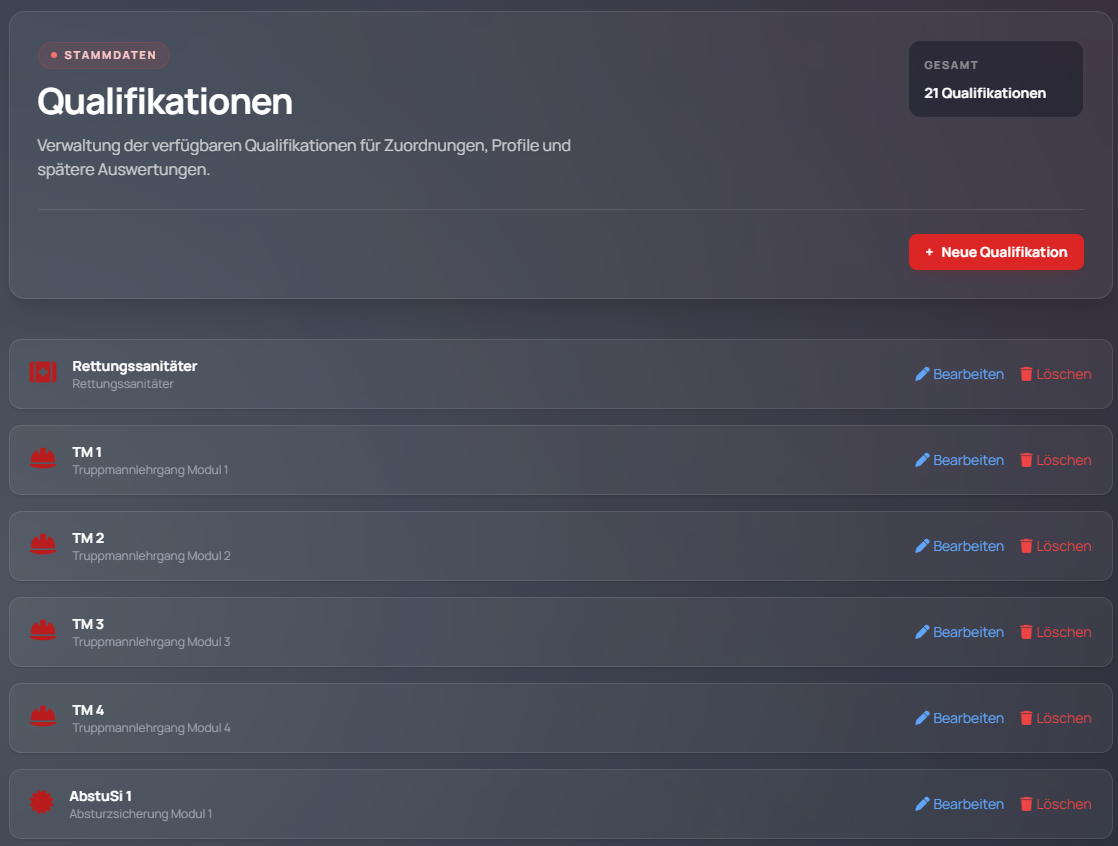Viewport: 1118px width, 846px height.
Task: Click the pencil icon beside Rettungssanitäter Bearbeiten
Action: tap(922, 373)
